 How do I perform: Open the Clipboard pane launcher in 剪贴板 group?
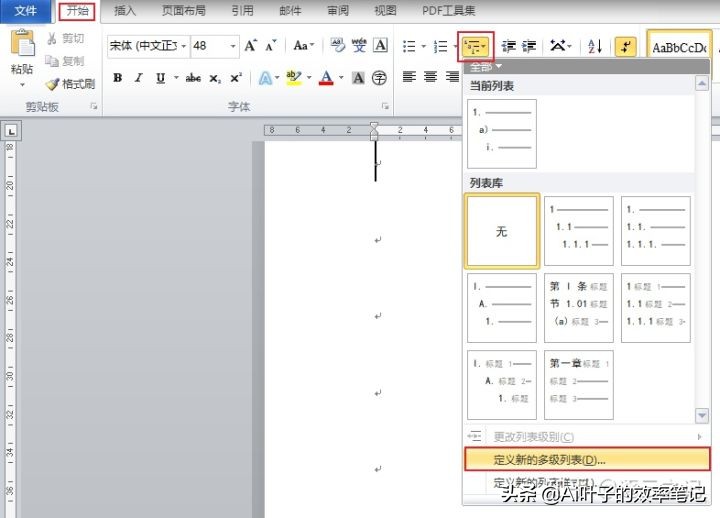tap(94, 107)
